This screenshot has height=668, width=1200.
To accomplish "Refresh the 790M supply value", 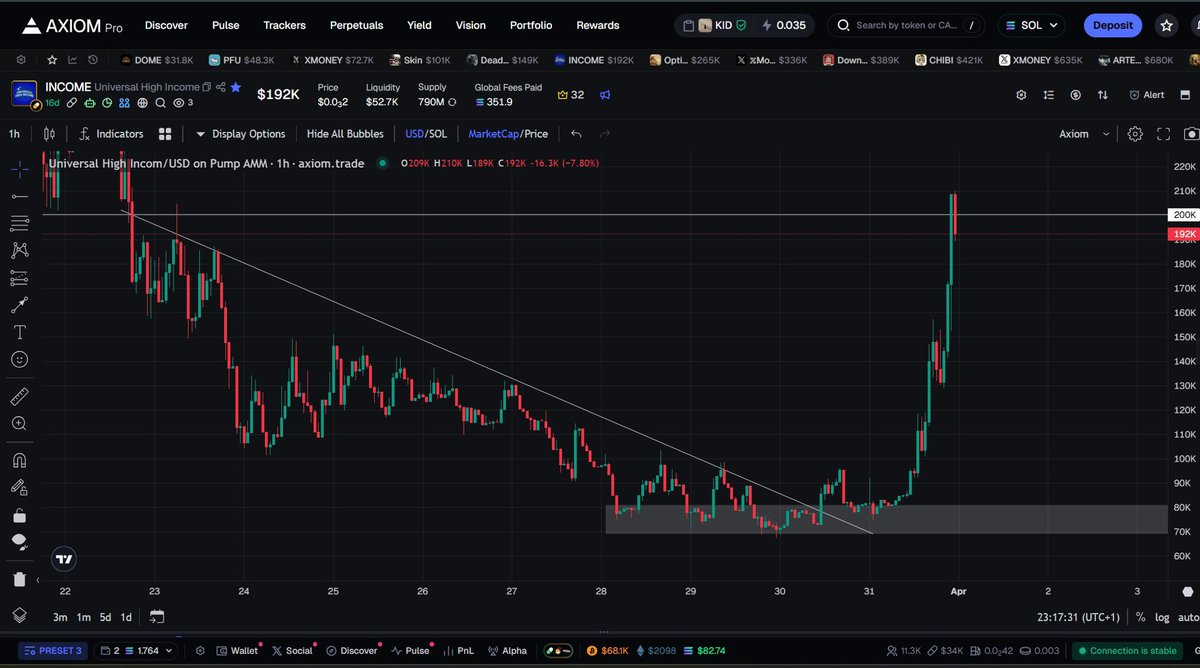I will [453, 102].
